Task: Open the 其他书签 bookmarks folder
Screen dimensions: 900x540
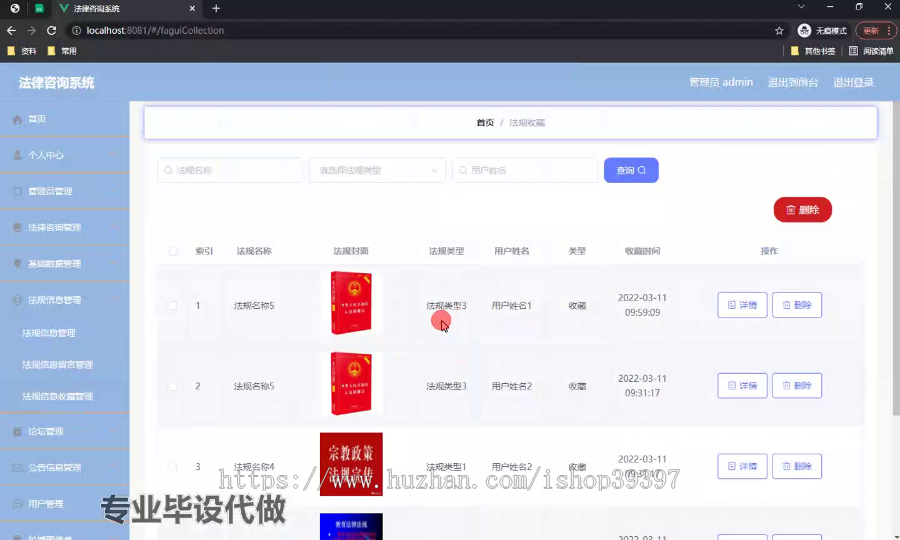Action: 813,51
